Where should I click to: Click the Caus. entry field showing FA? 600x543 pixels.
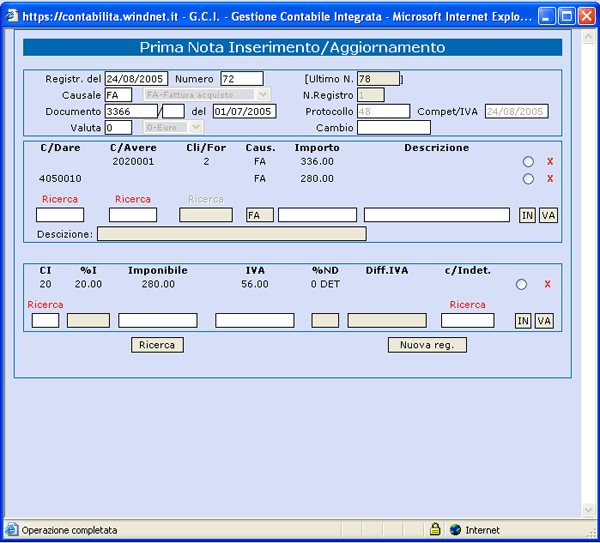tap(260, 215)
